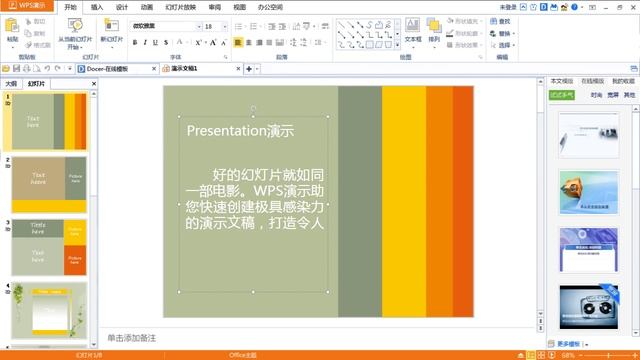This screenshot has height=360, width=640.
Task: Click More Templates (更多模板) link
Action: pos(569,344)
